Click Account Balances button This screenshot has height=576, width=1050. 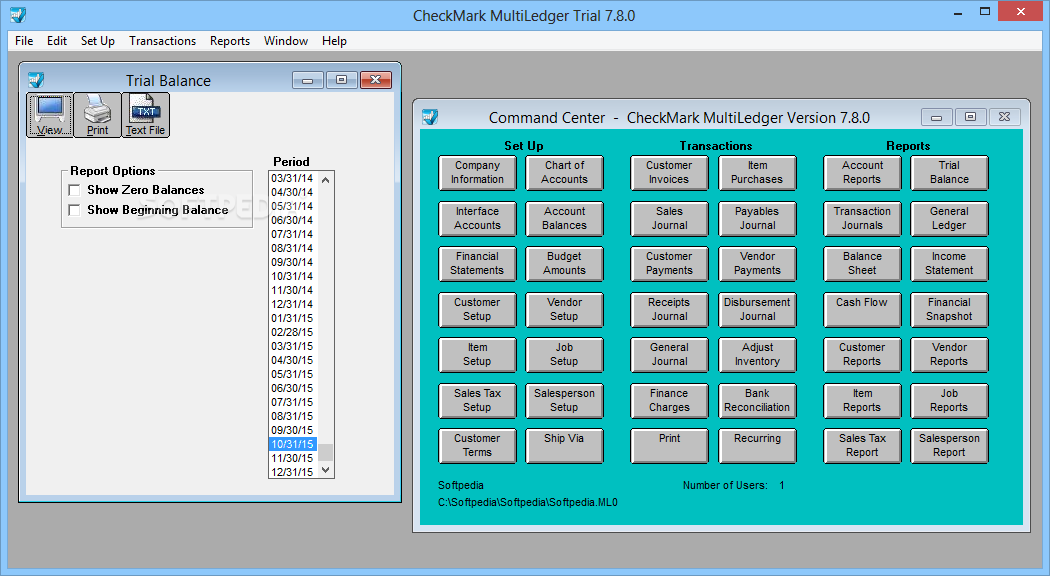click(x=565, y=218)
